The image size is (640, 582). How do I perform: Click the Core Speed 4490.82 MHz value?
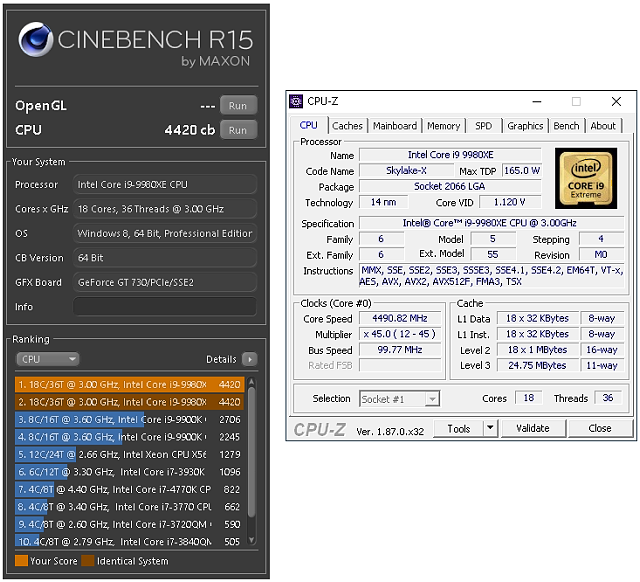click(400, 318)
